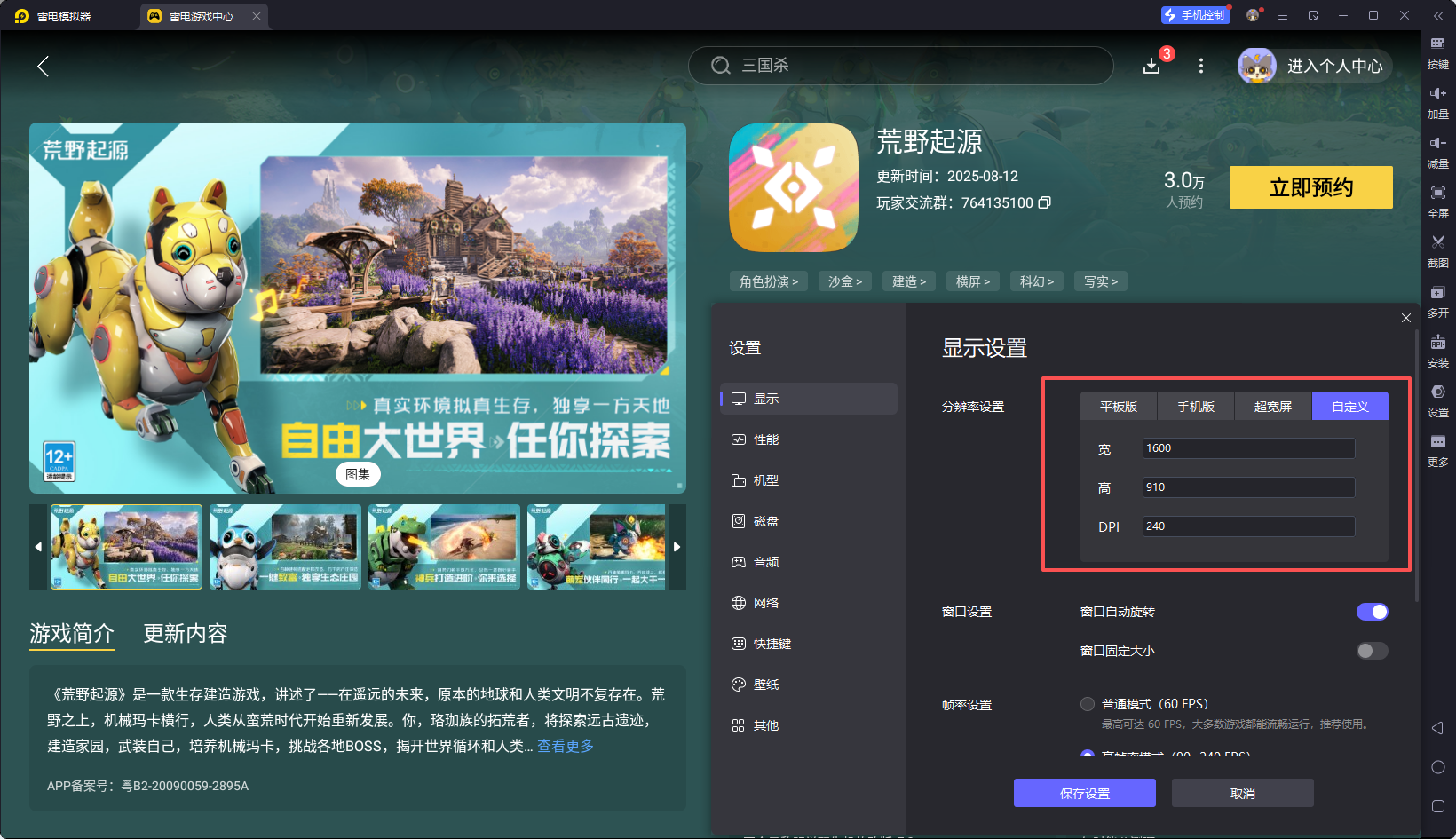Save display settings with 保存设置
Screen dimensions: 1456x839
tap(1084, 792)
